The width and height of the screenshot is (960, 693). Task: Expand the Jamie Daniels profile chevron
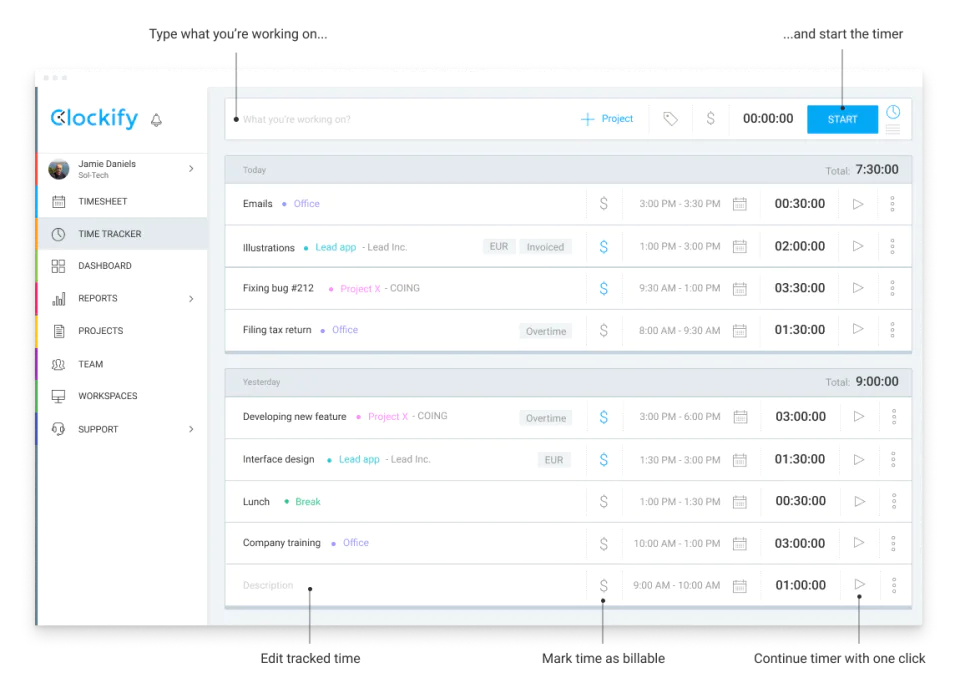tap(191, 168)
